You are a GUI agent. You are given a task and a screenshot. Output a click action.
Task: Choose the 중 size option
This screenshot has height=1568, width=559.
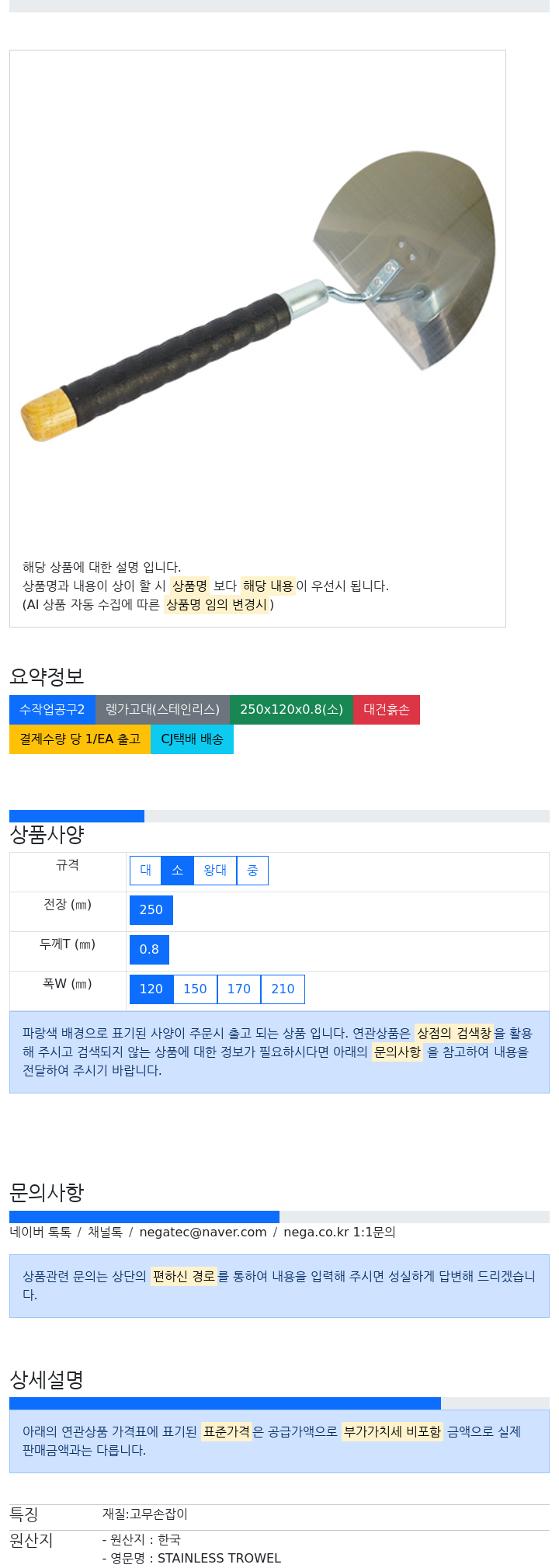pos(252,871)
